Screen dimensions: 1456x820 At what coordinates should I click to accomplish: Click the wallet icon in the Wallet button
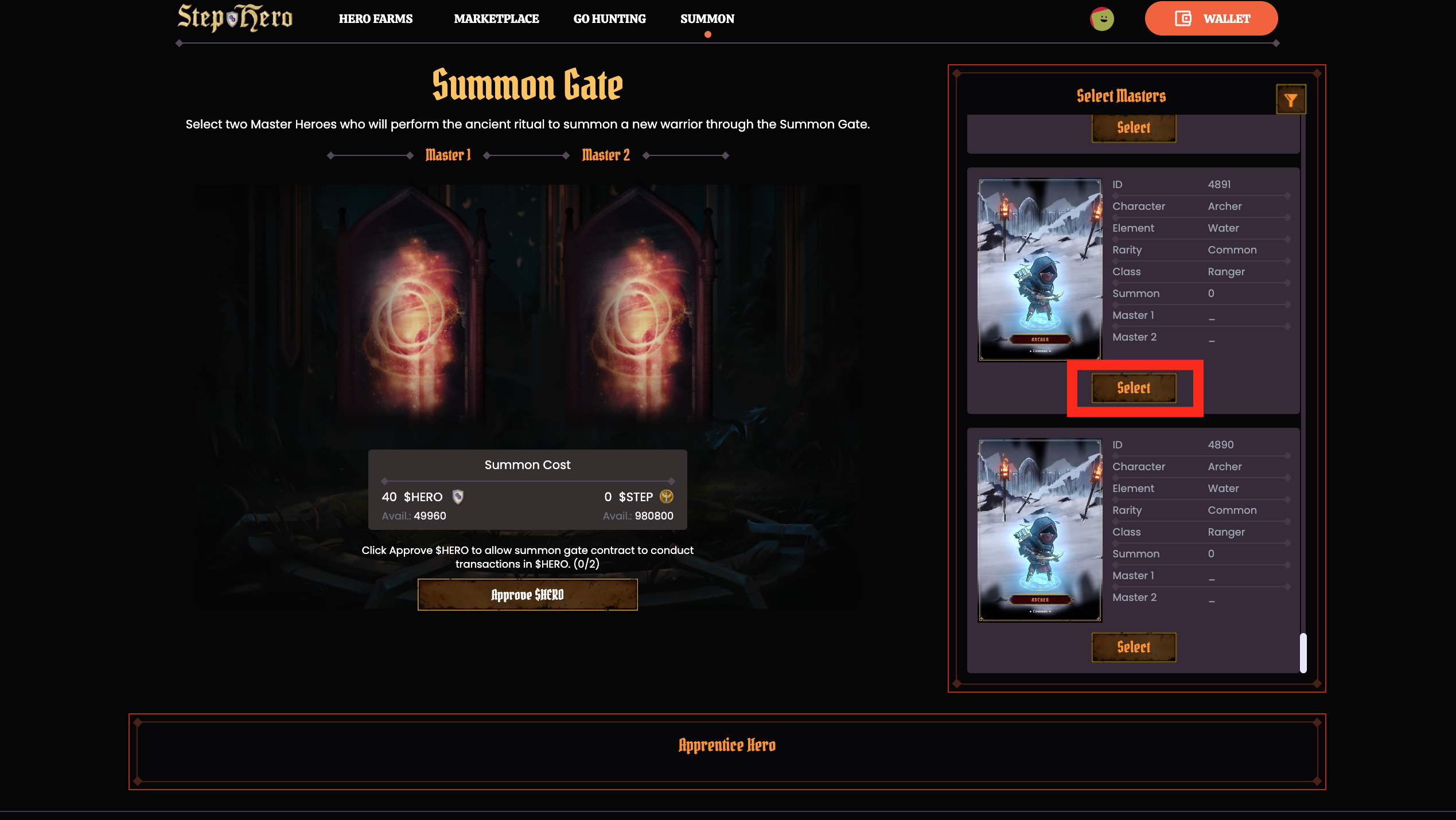tap(1183, 18)
